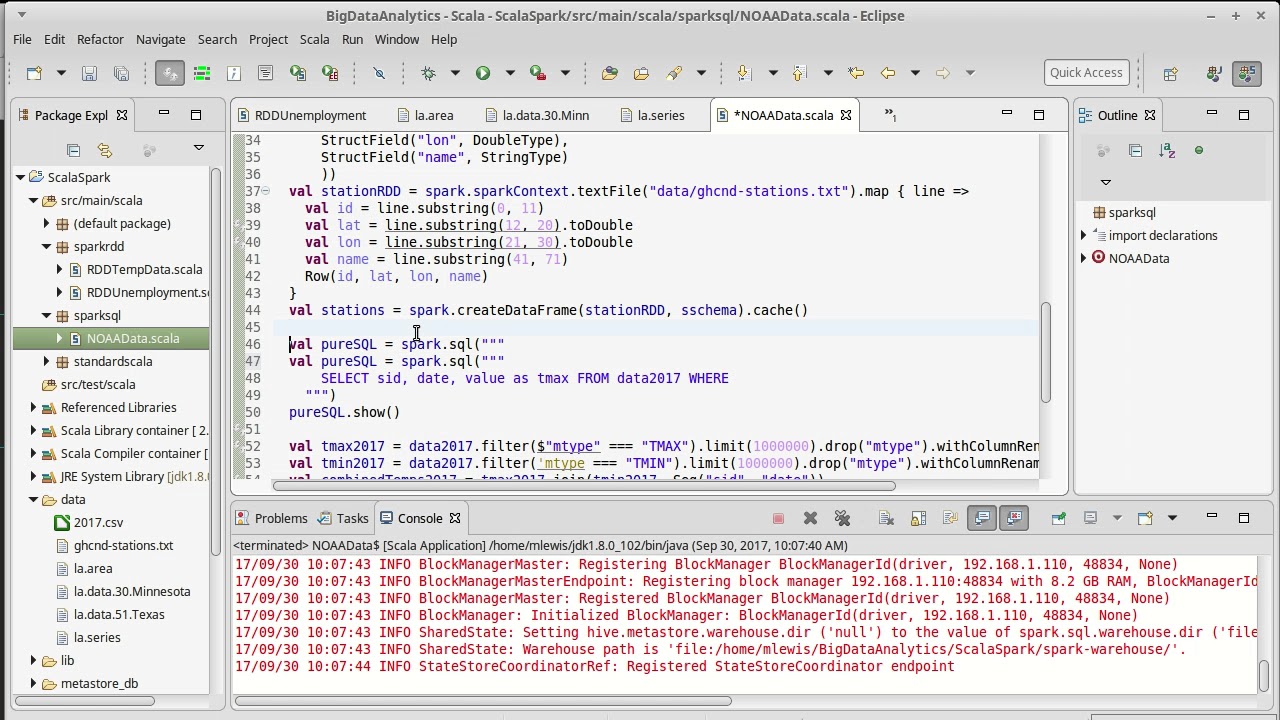
Task: Click the Search flashlight icon in the toolbar
Action: pos(674,73)
